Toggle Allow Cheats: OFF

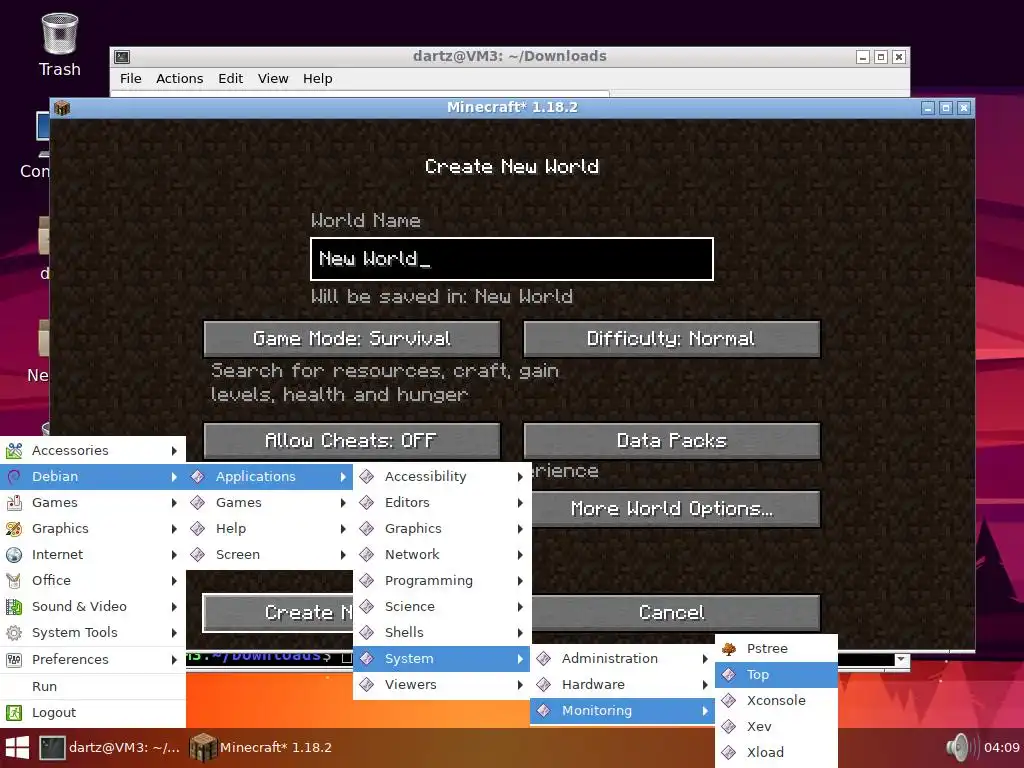point(352,441)
